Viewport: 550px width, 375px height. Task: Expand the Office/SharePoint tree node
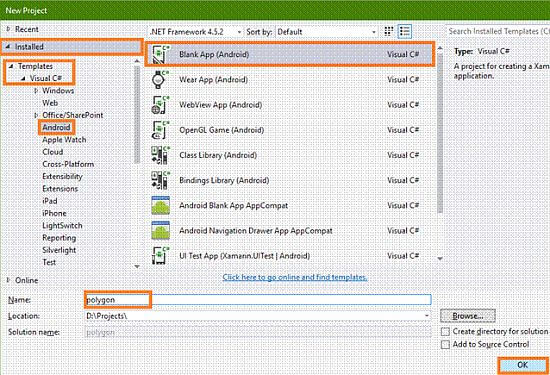click(x=36, y=115)
